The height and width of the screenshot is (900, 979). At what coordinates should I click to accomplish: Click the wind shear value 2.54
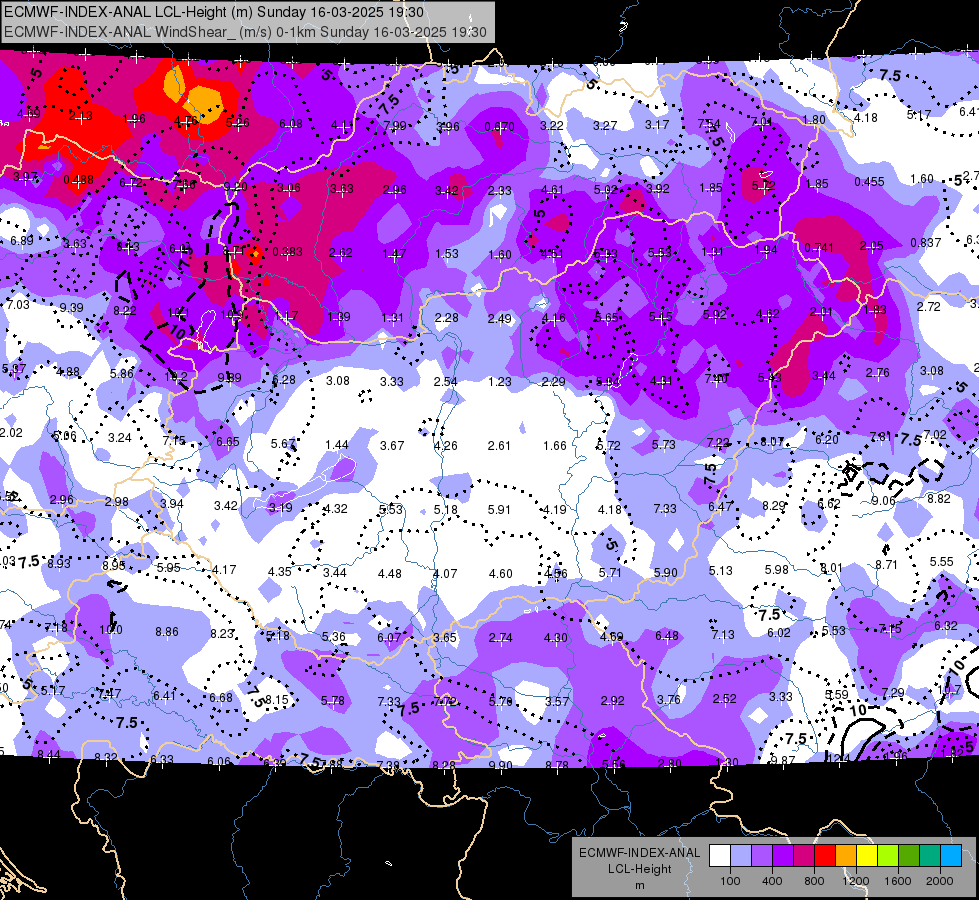click(x=446, y=381)
